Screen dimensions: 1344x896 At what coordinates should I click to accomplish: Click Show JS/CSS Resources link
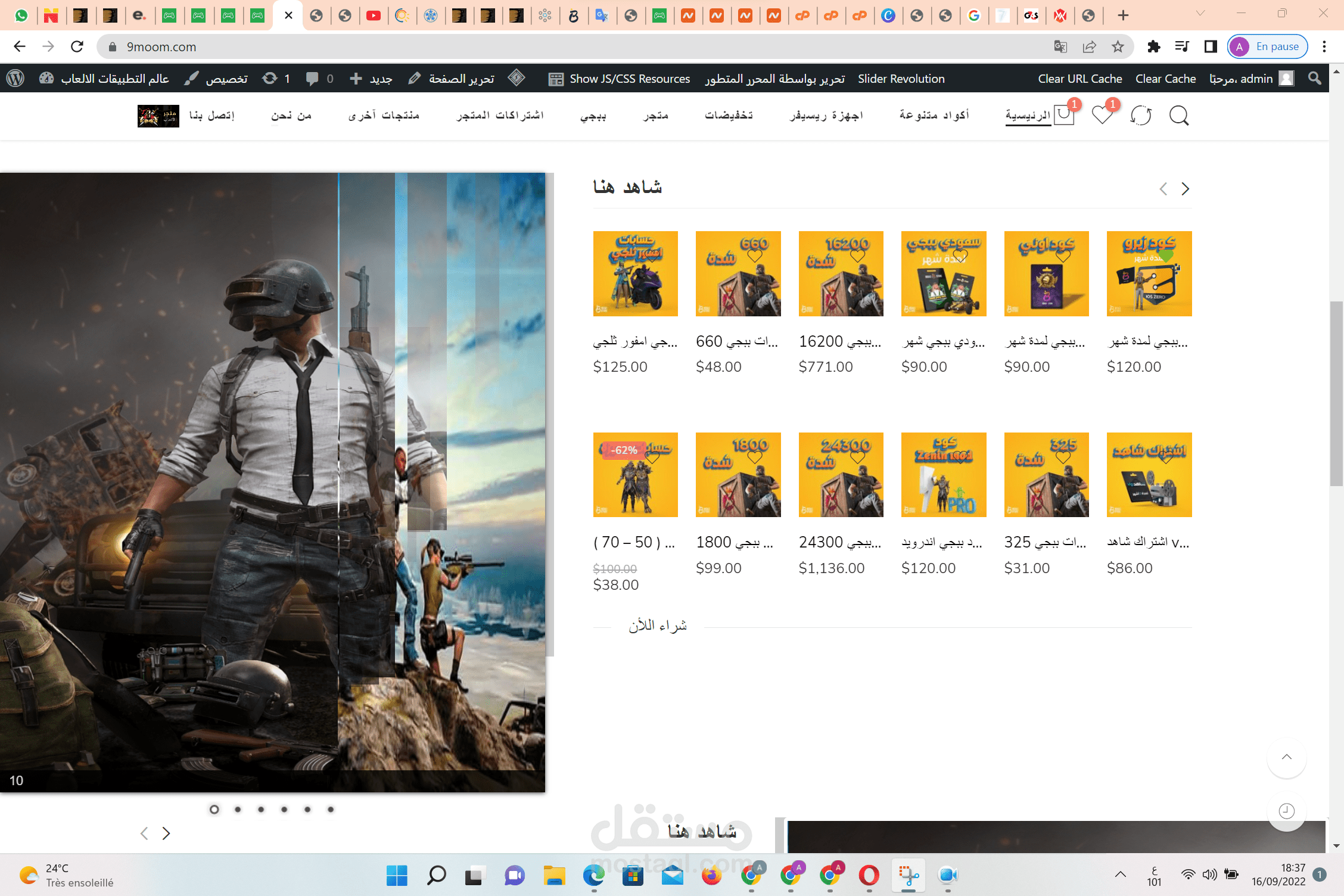click(x=620, y=79)
